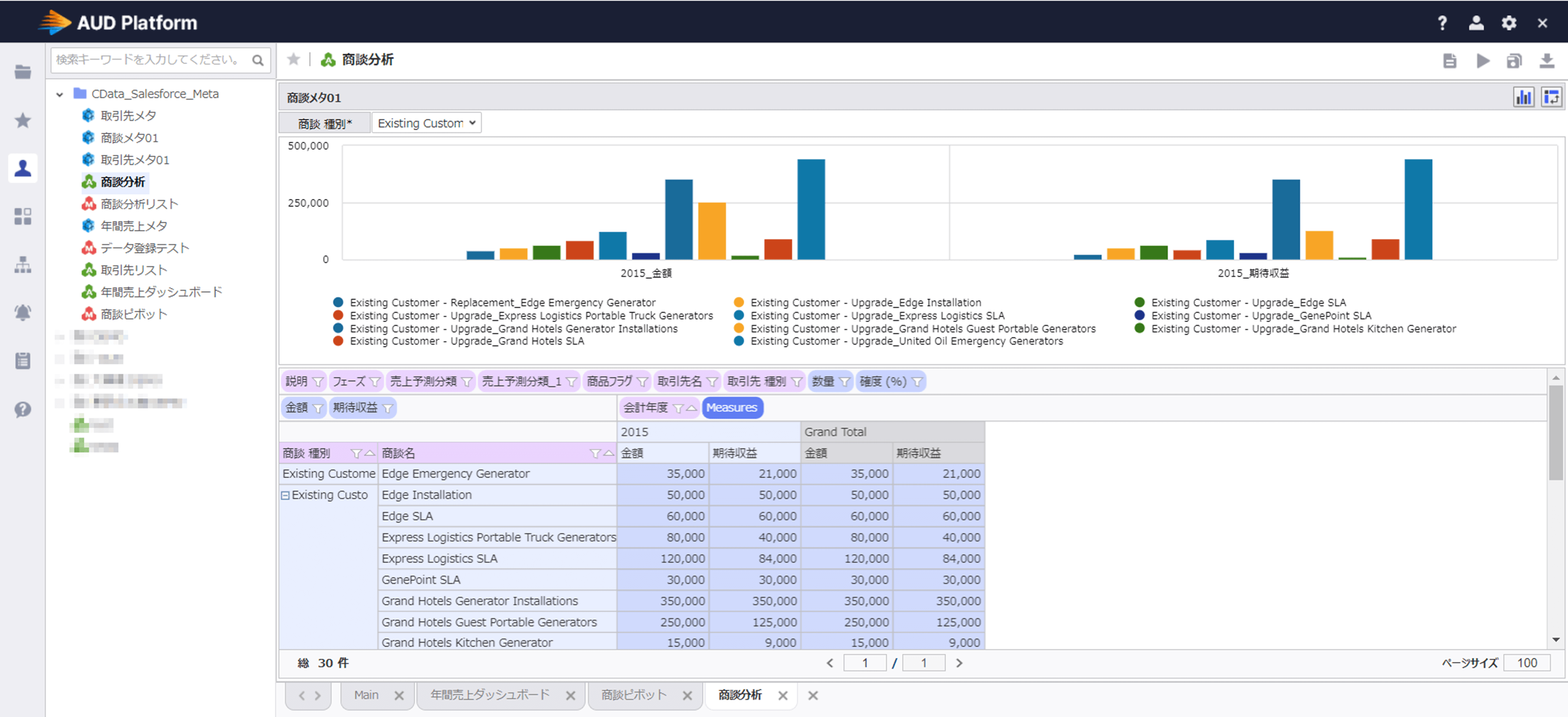Screen dimensions: 1568x717
Task: Toggle legend item Upgrade_Edge SLA
Action: pyautogui.click(x=1248, y=303)
